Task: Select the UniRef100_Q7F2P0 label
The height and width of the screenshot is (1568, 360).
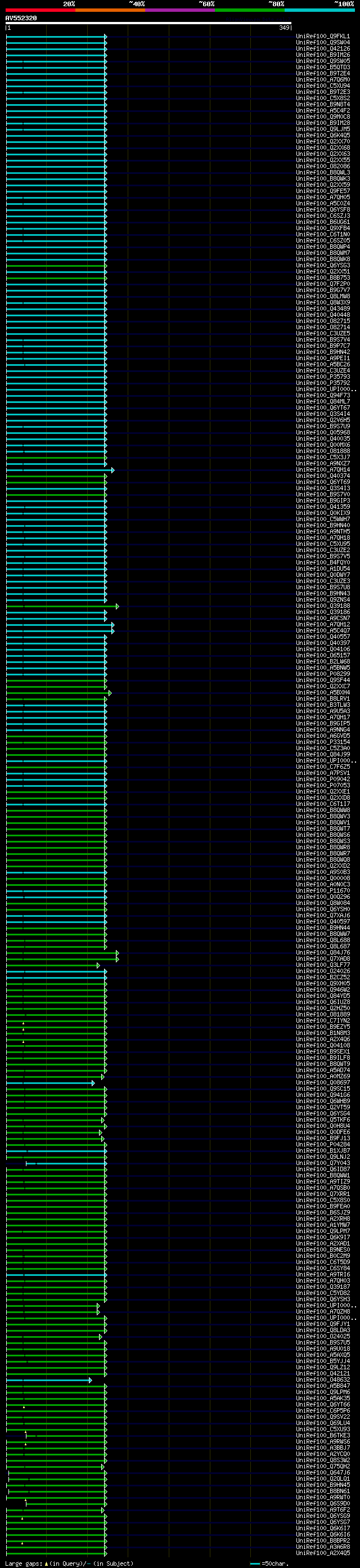Action: [x=323, y=284]
